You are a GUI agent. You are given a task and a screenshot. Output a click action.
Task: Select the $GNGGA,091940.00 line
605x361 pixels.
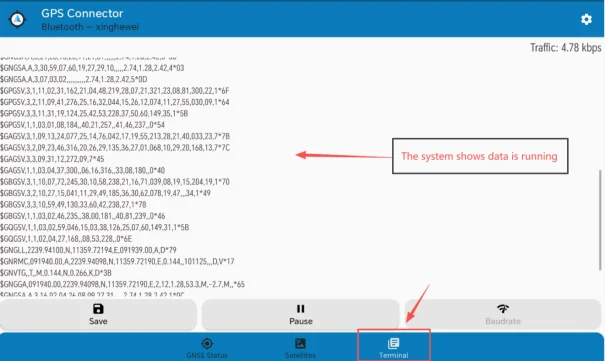122,284
